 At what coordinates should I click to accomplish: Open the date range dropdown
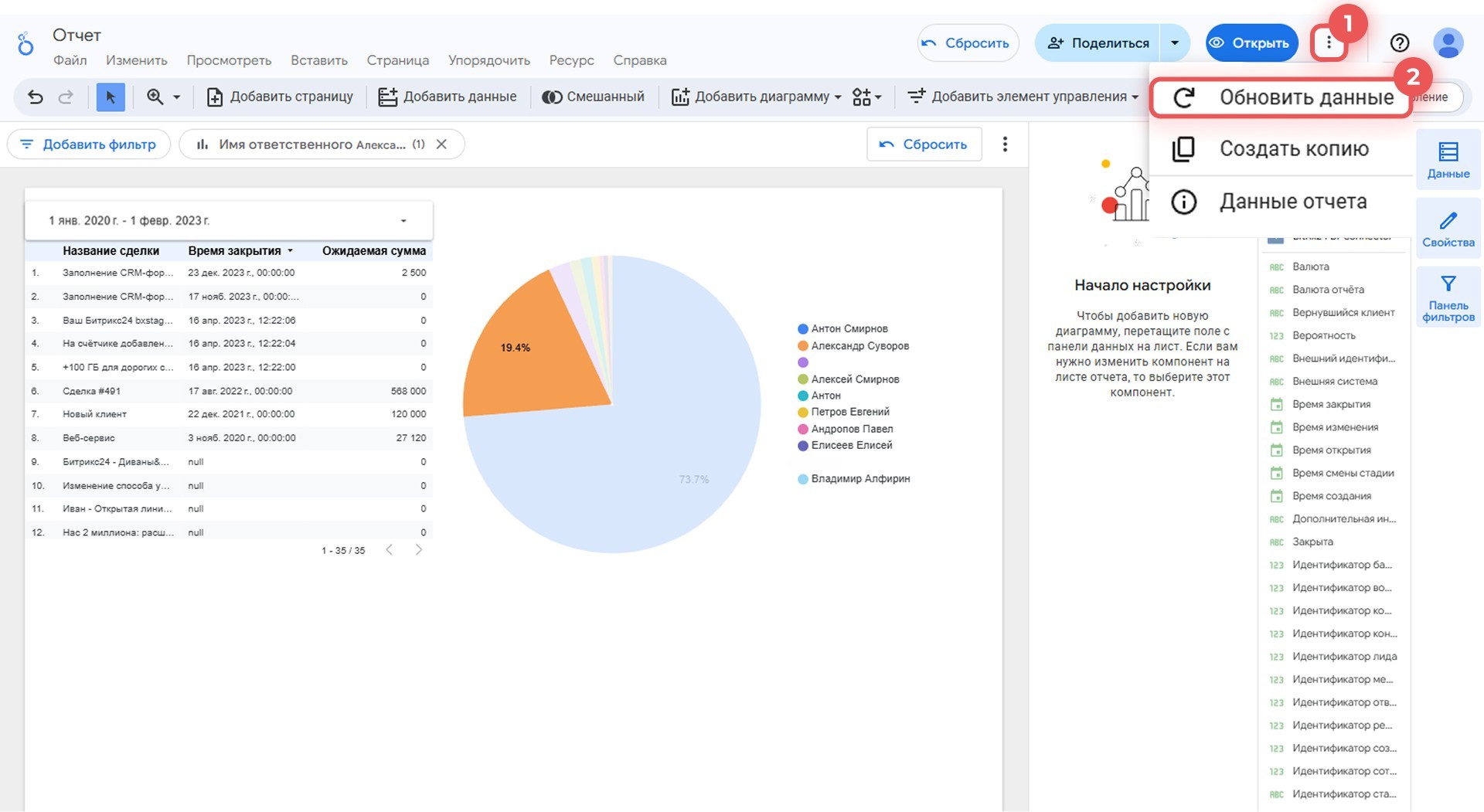click(x=229, y=221)
